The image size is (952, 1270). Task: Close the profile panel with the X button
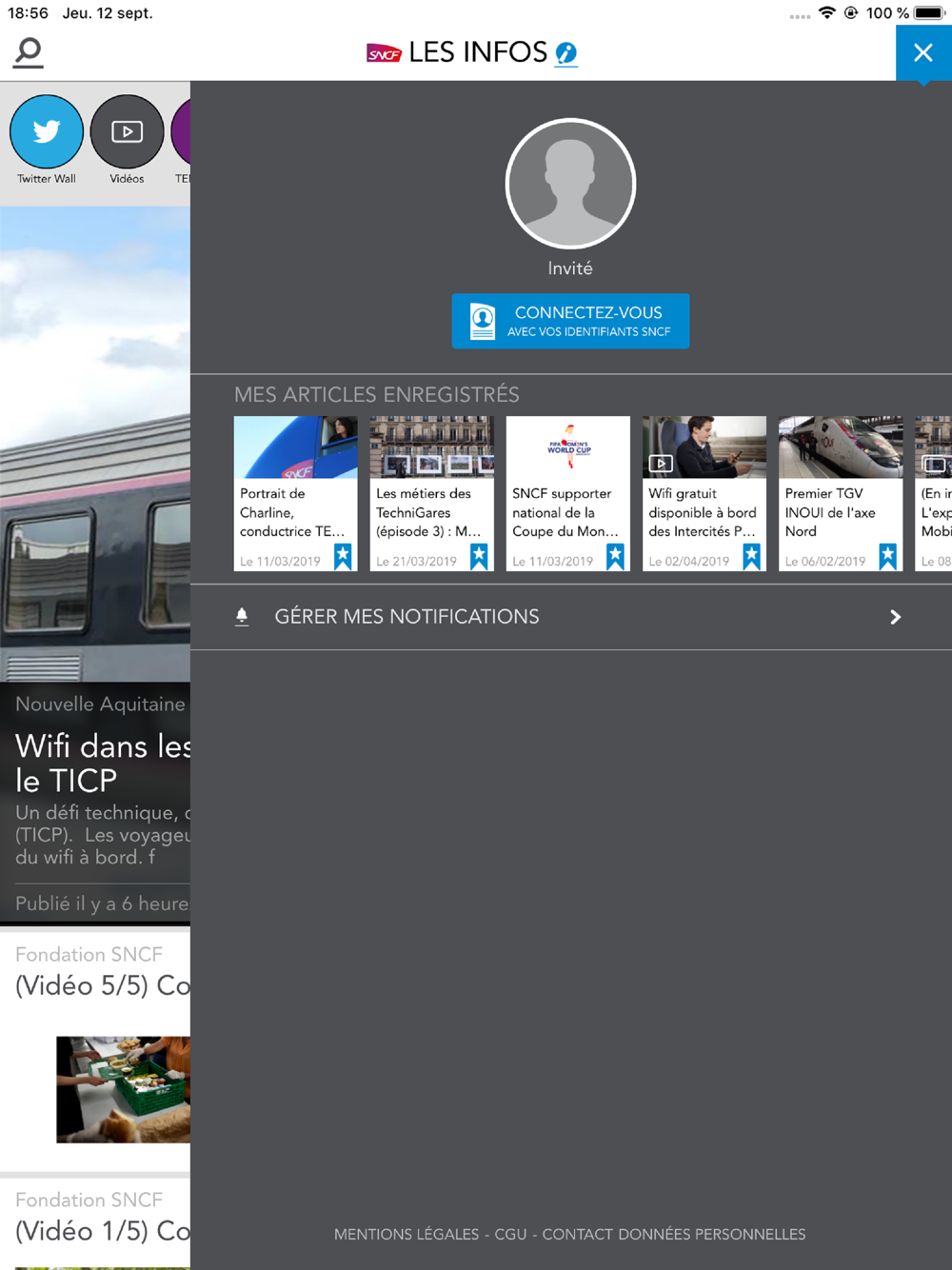pyautogui.click(x=922, y=52)
